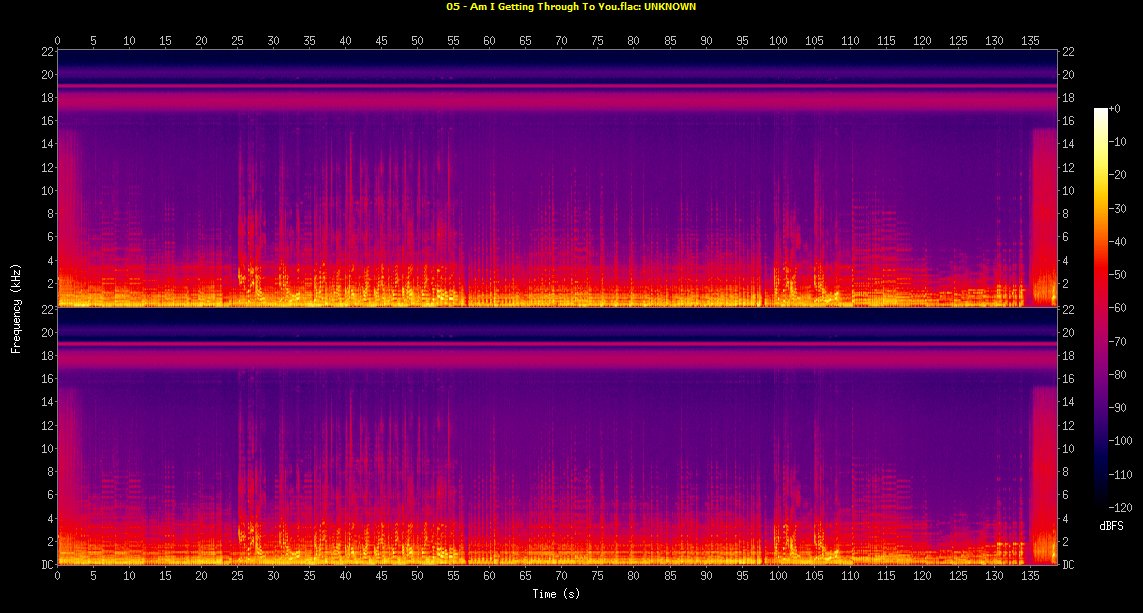Click the "70" tick on the bottom time axis
1143x613 pixels.
(561, 575)
